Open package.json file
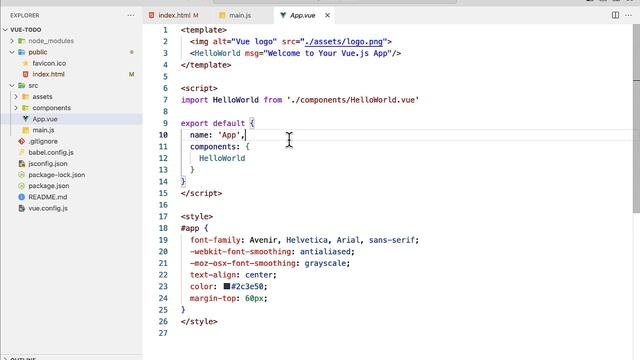This screenshot has width=640, height=360. pyautogui.click(x=49, y=186)
